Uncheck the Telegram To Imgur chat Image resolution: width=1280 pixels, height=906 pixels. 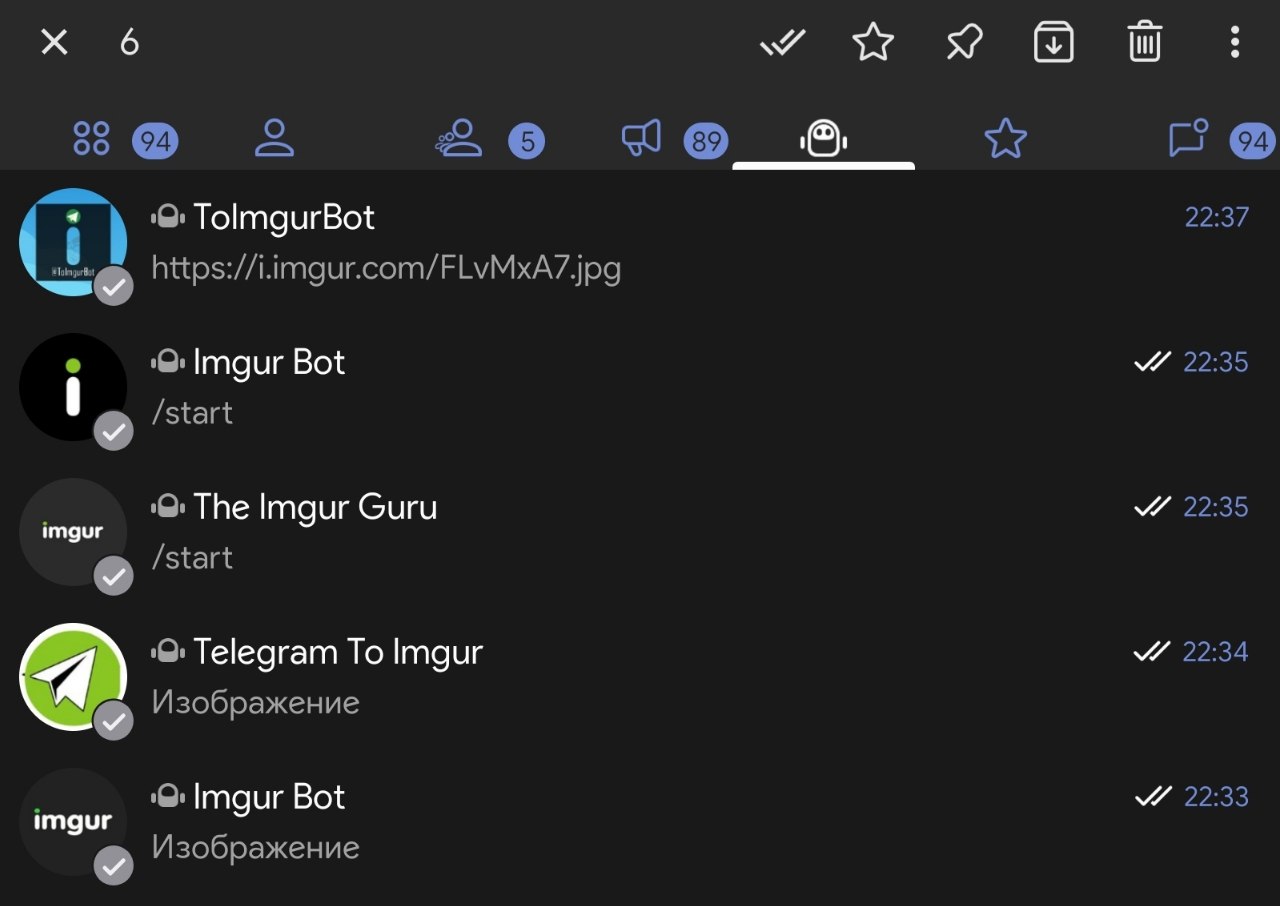[x=114, y=720]
